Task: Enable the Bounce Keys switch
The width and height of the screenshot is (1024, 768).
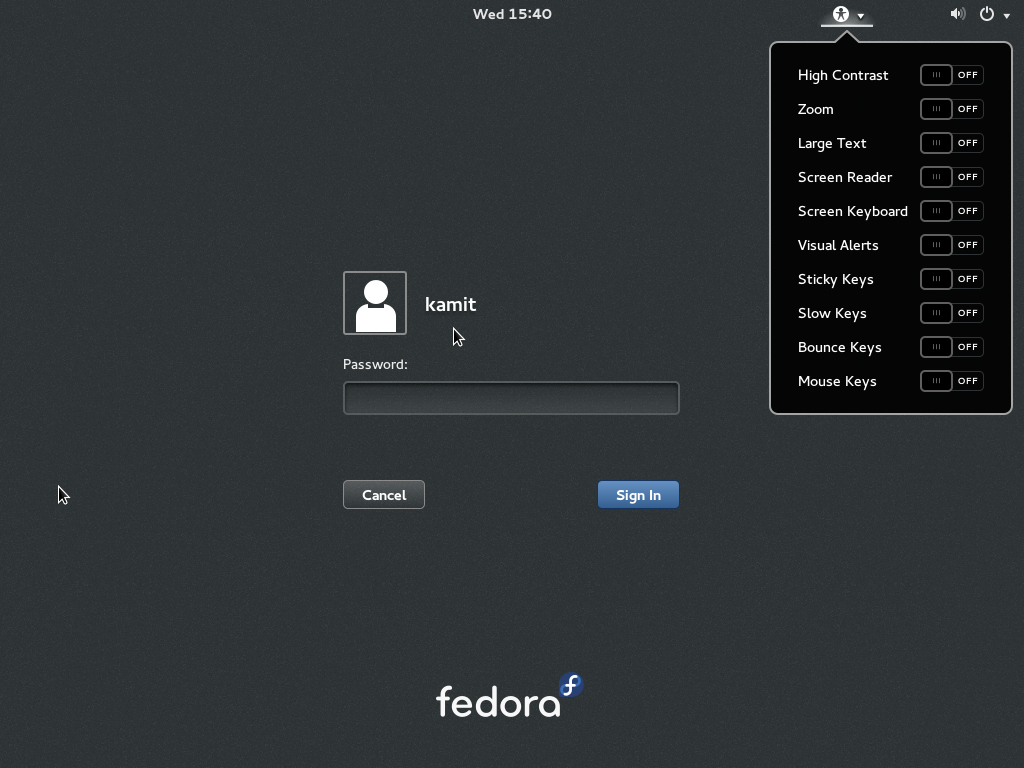Action: point(951,347)
